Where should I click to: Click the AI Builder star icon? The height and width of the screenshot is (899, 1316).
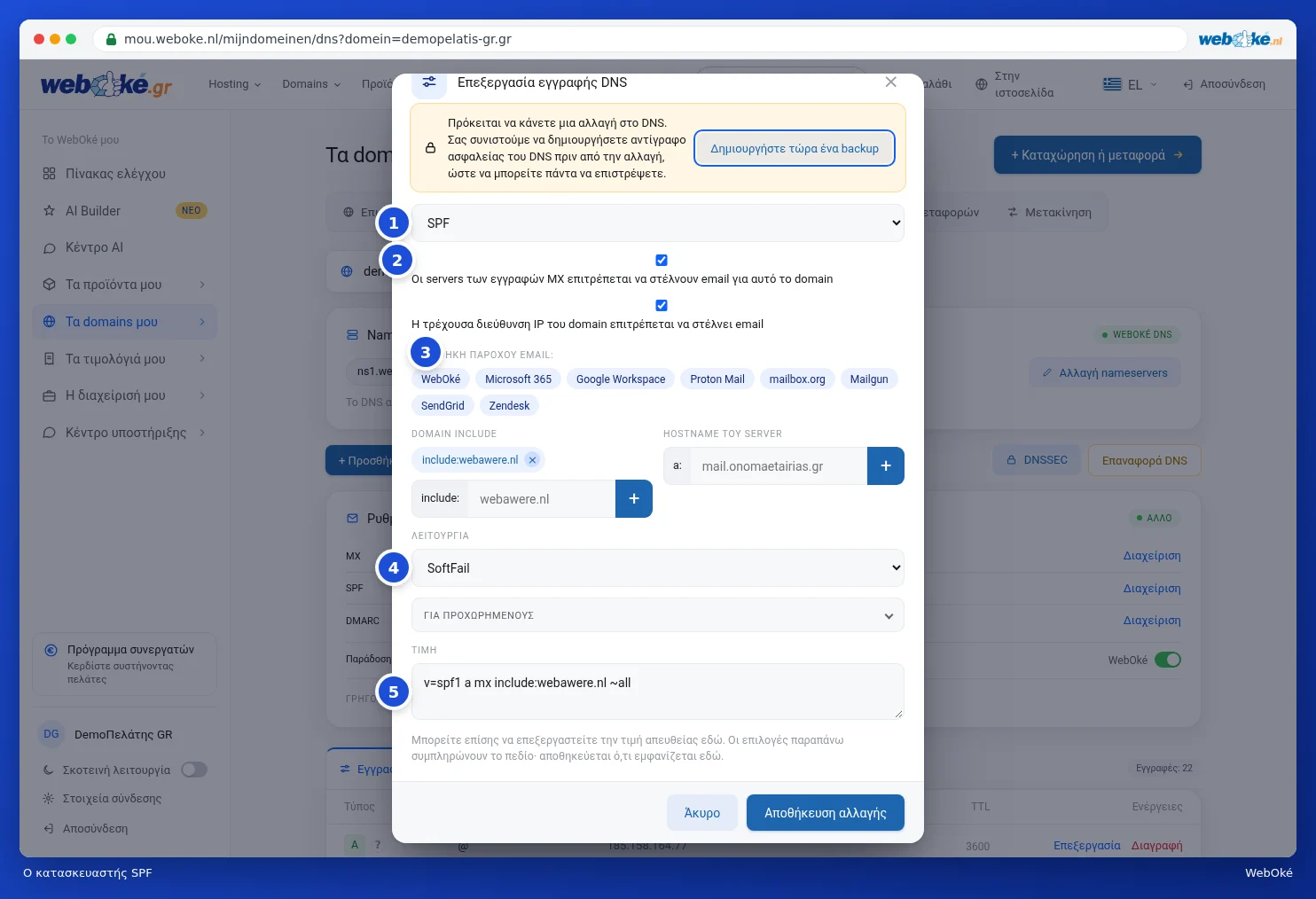[x=50, y=211]
